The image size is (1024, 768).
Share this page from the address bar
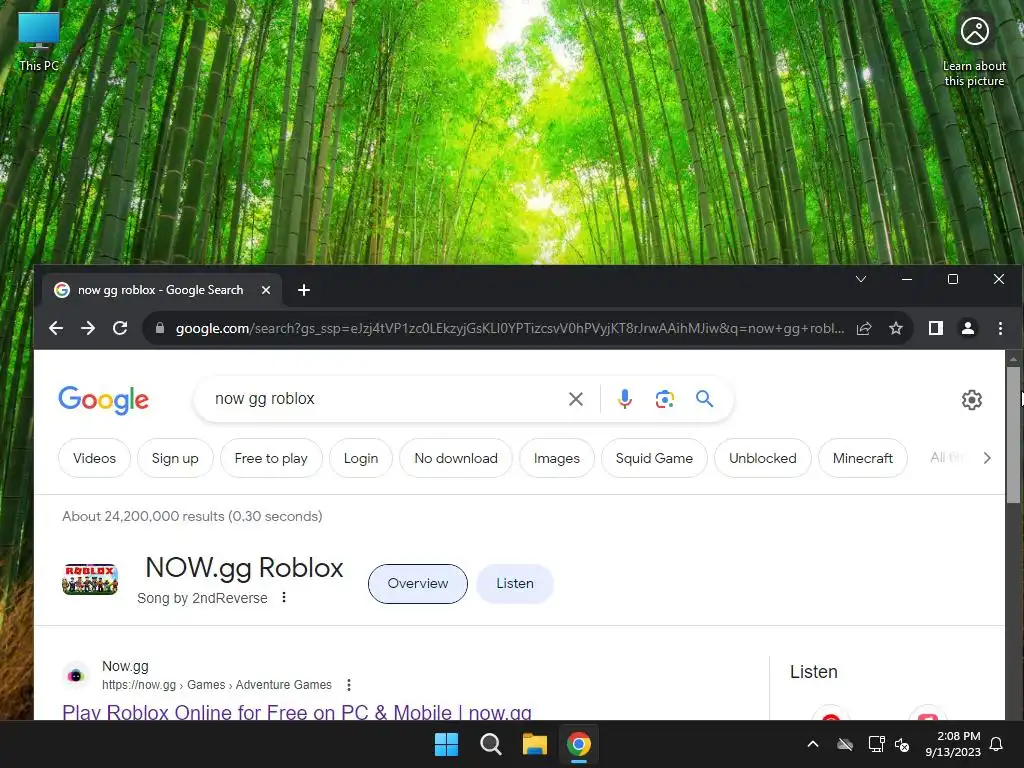[864, 328]
